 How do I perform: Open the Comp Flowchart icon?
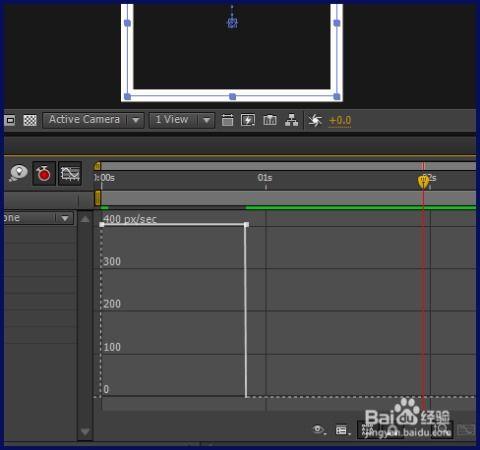coord(292,120)
